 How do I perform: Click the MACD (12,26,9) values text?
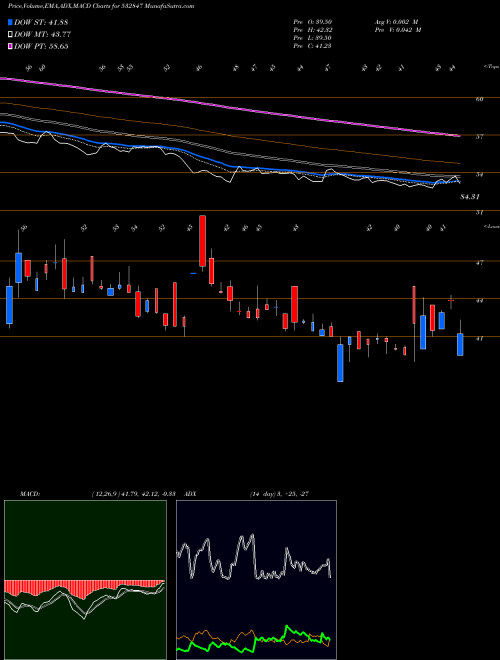tap(136, 494)
